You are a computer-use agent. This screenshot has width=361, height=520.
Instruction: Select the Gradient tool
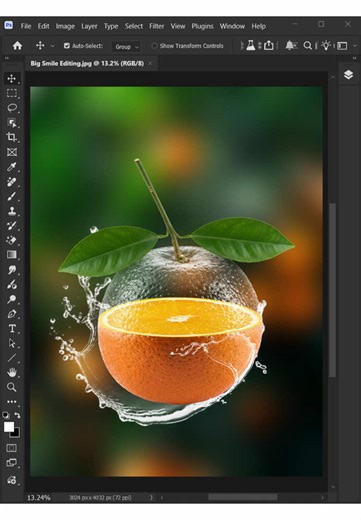click(x=12, y=255)
